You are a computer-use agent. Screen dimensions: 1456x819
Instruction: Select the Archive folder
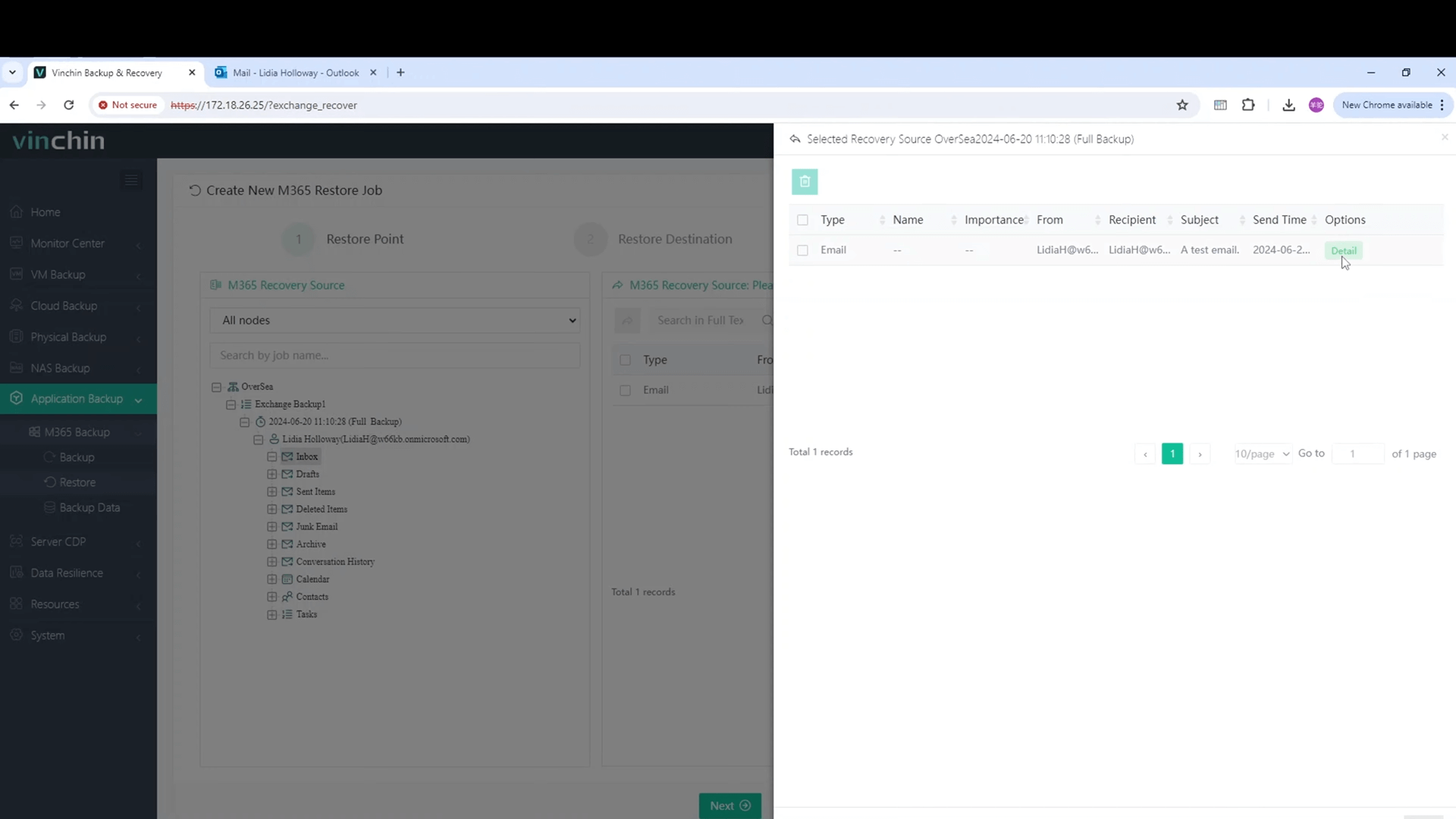pyautogui.click(x=311, y=544)
